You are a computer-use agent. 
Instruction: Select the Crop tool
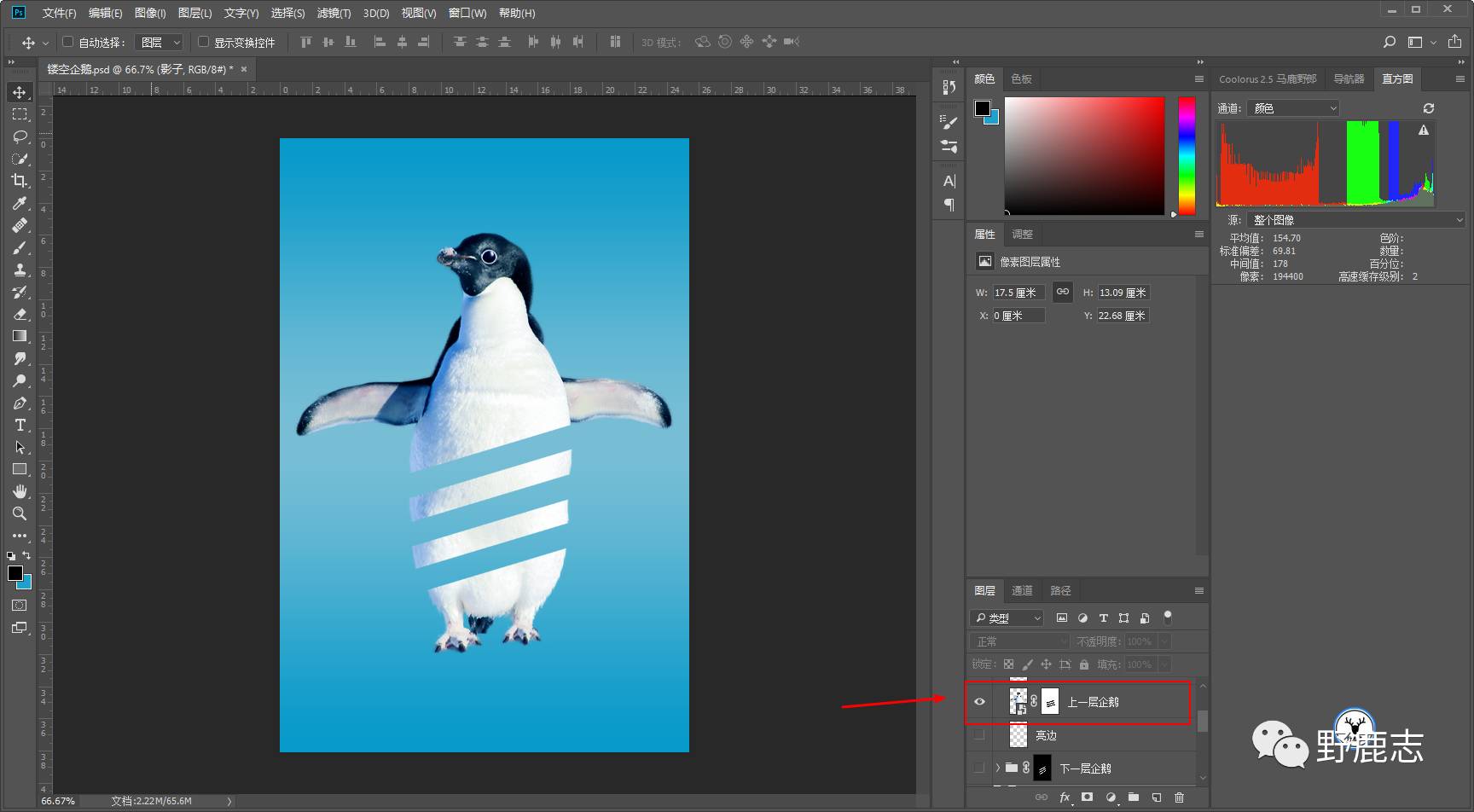[20, 181]
